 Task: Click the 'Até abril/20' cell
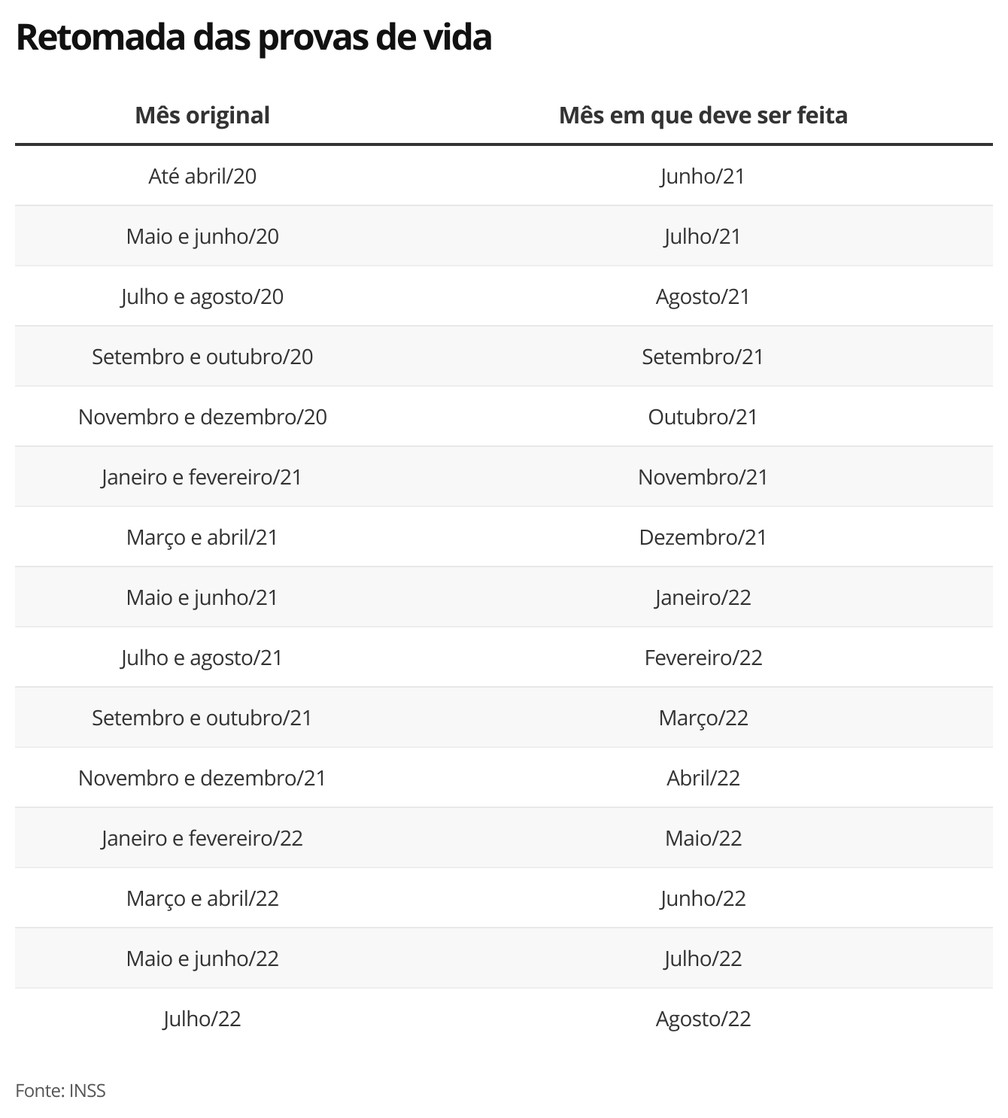tap(202, 177)
